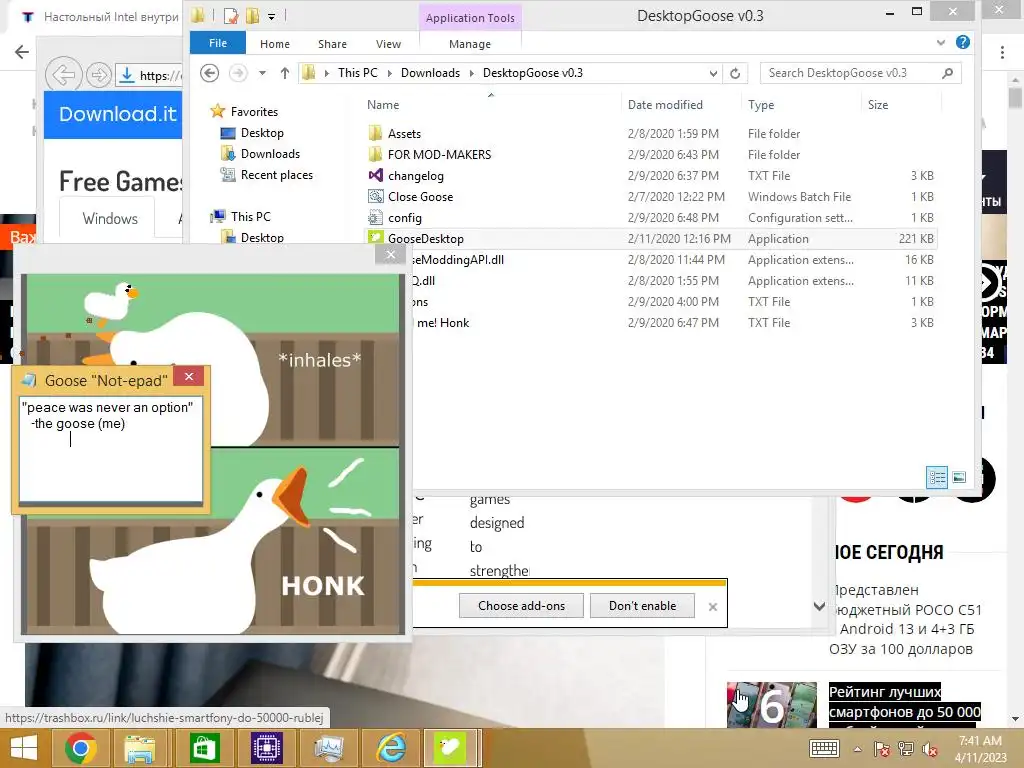Image resolution: width=1024 pixels, height=768 pixels.
Task: Click Don't enable button
Action: tap(643, 605)
